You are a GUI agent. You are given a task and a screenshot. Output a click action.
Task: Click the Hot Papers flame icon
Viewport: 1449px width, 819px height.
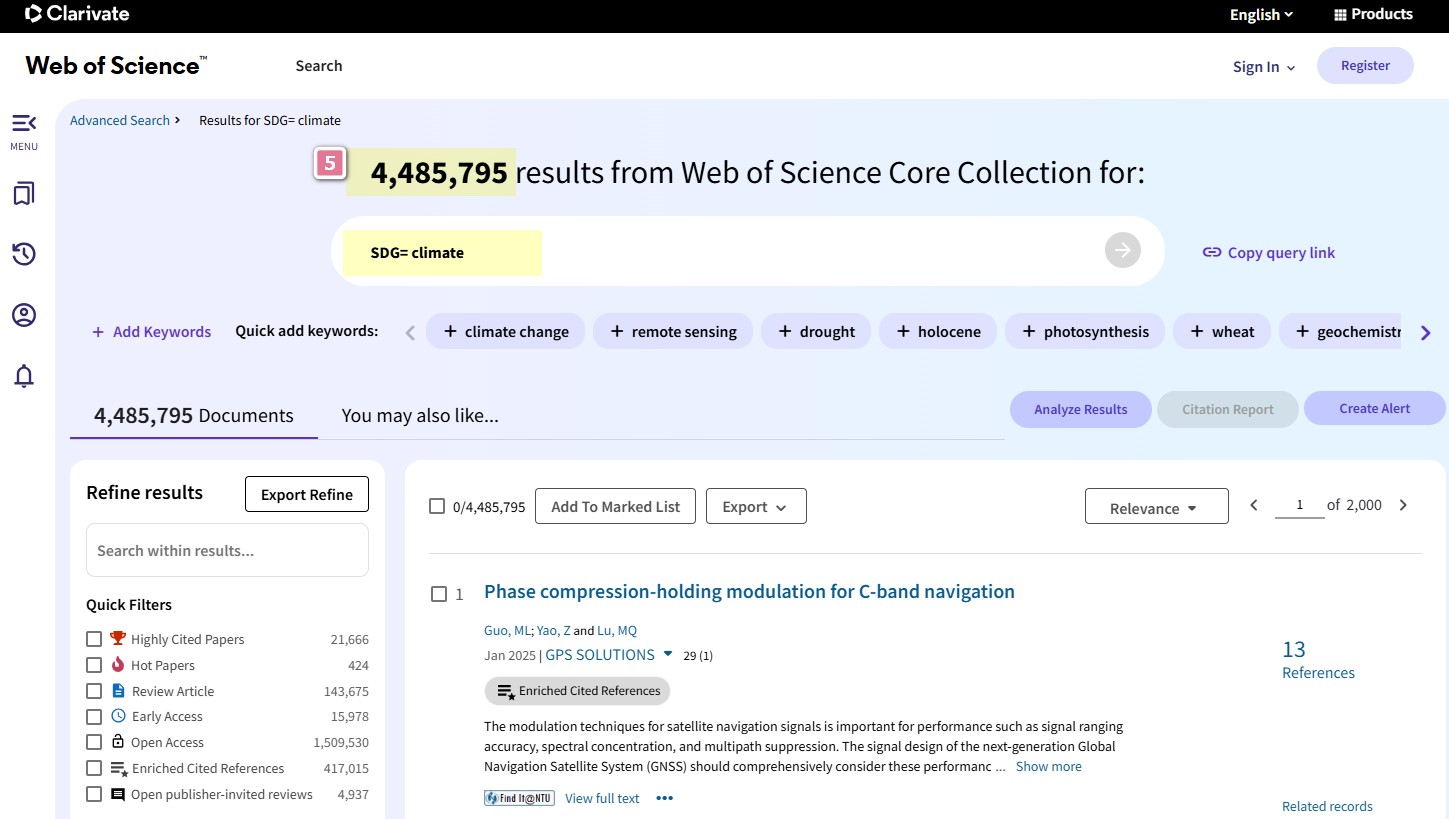[118, 664]
